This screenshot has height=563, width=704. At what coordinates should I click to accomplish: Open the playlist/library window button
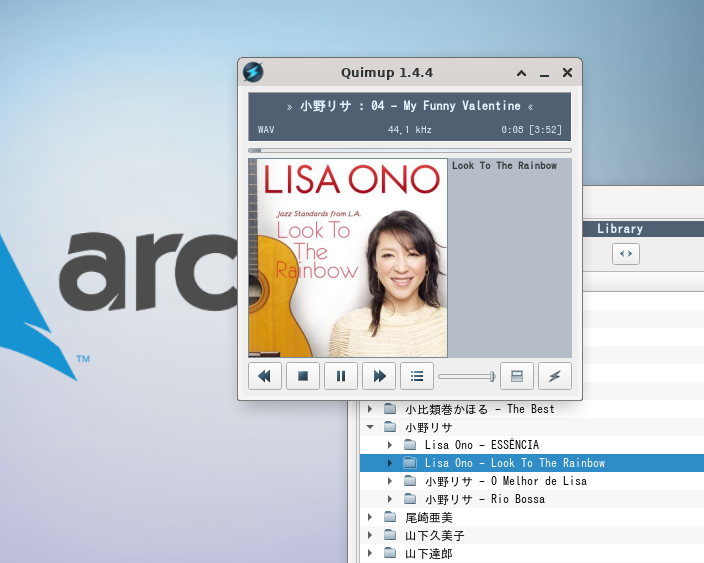point(417,376)
